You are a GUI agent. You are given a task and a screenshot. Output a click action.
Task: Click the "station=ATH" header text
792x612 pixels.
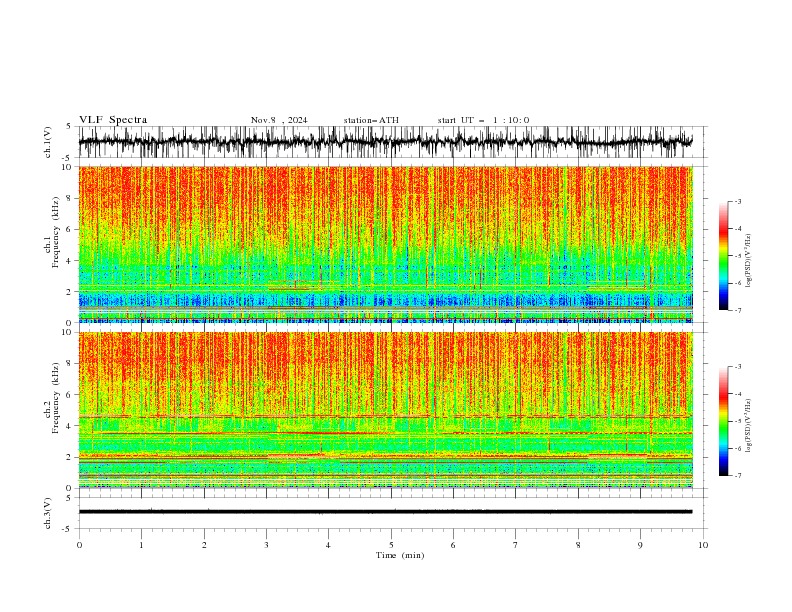click(371, 120)
